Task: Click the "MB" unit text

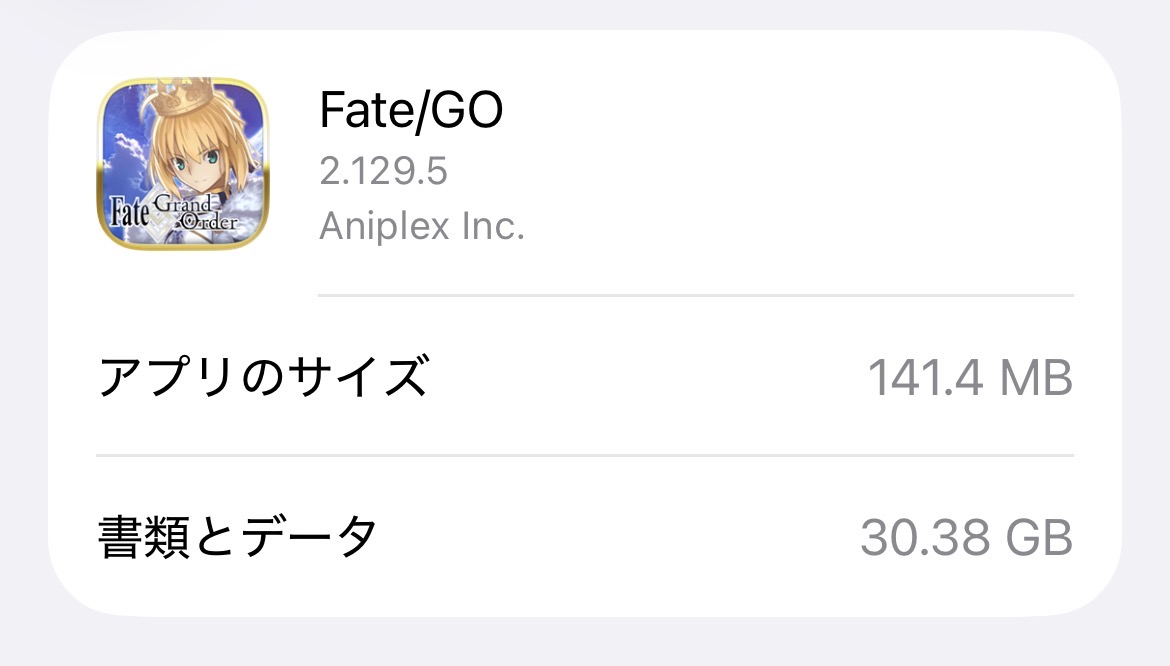Action: point(1037,378)
